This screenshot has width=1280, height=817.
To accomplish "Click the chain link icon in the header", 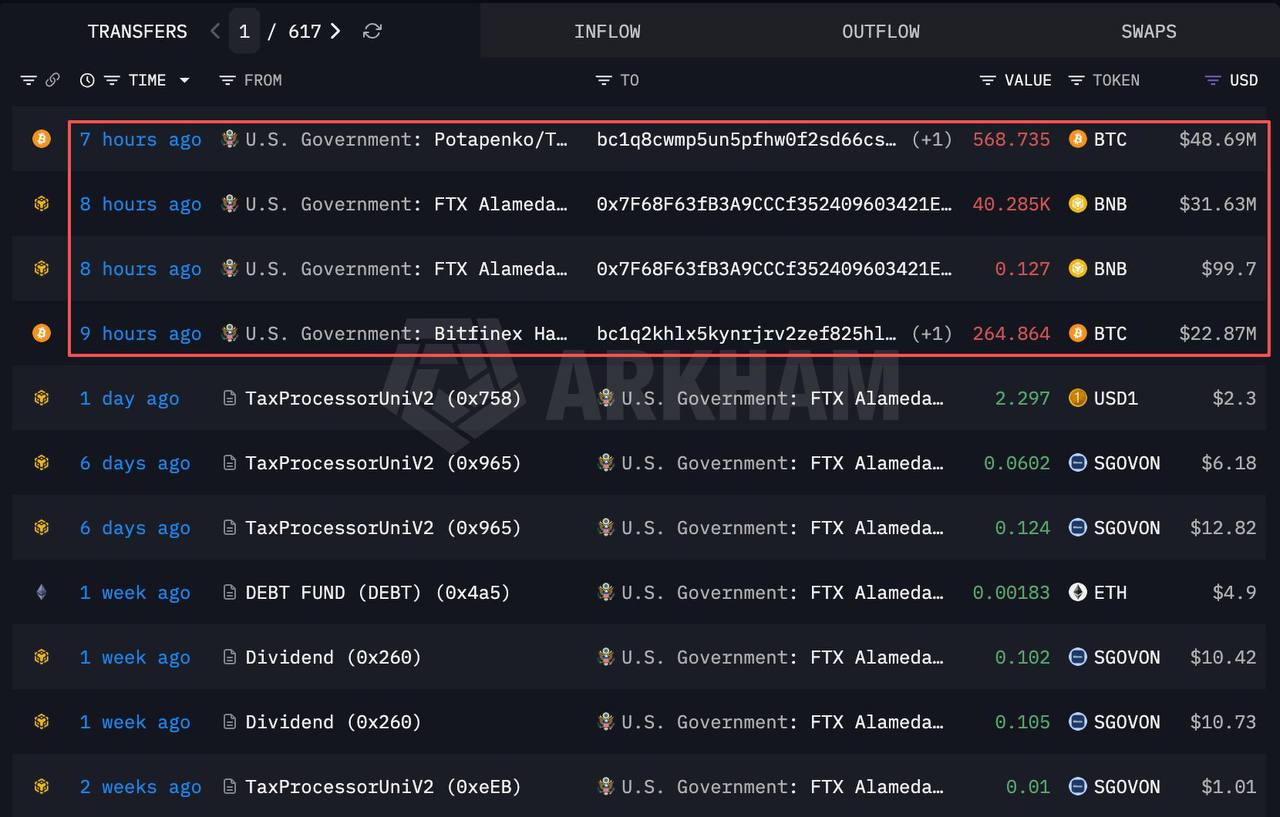I will [53, 80].
